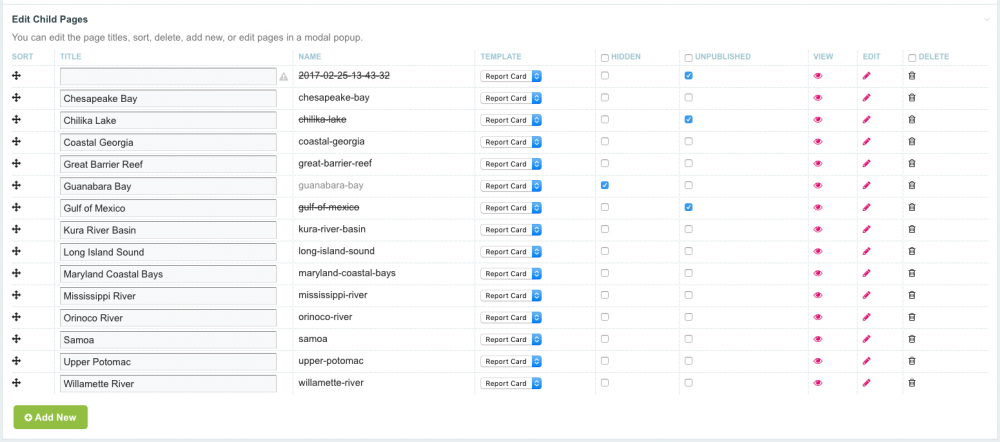
Task: Open template dropdown for Maryland Coastal Bays
Action: click(x=510, y=274)
